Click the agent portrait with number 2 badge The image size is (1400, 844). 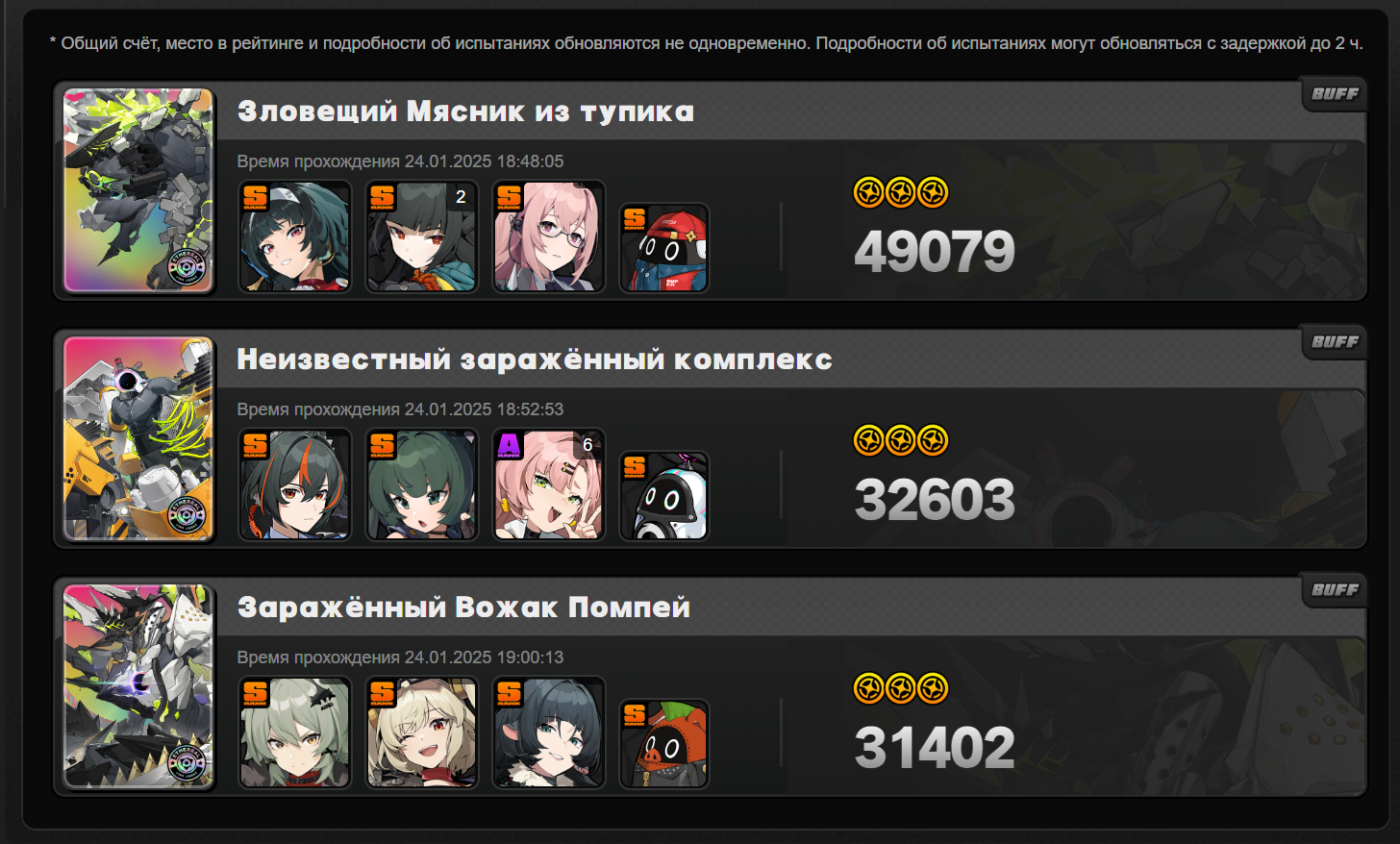click(x=422, y=236)
